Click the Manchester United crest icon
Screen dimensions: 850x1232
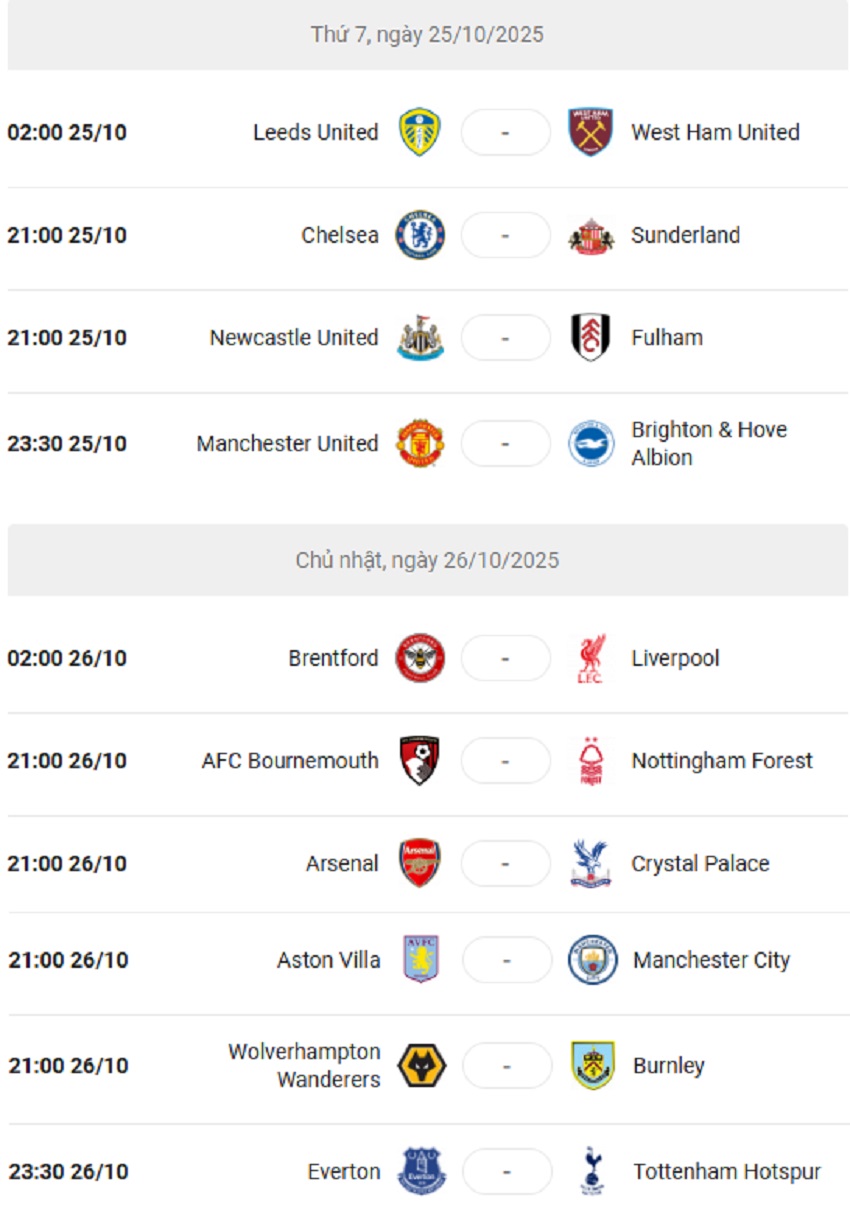[420, 443]
